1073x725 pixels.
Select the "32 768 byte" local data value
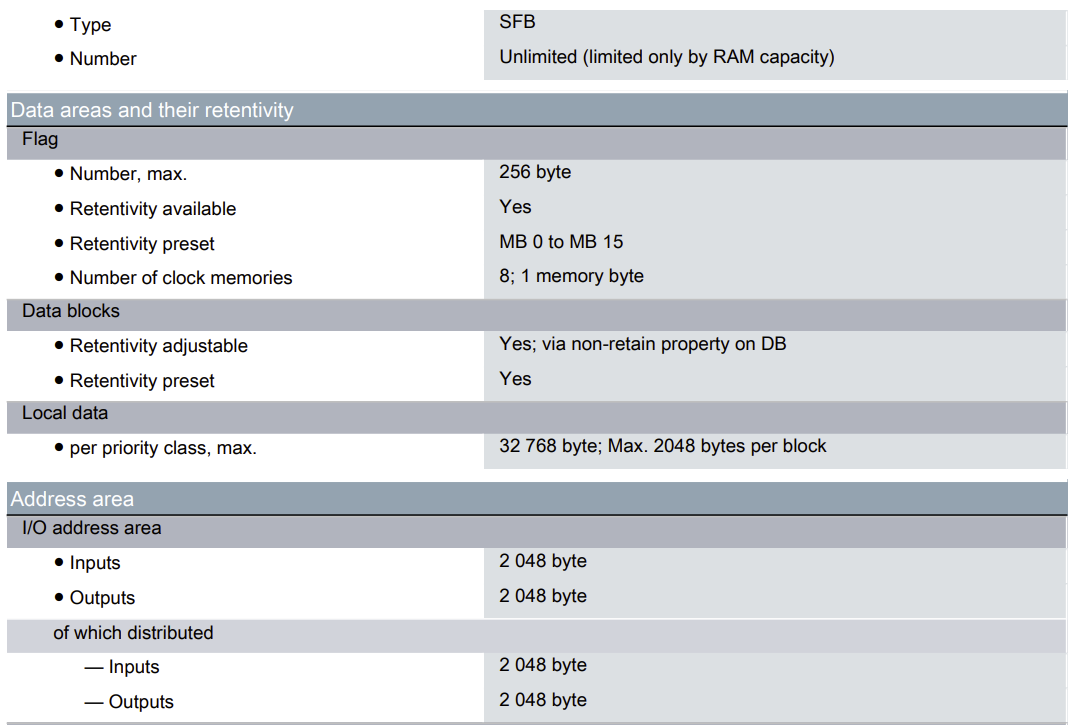pos(547,446)
